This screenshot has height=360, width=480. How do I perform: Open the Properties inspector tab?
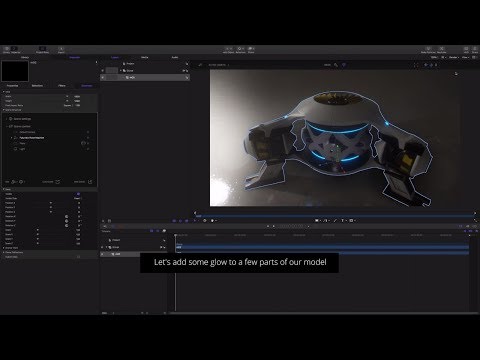click(13, 86)
